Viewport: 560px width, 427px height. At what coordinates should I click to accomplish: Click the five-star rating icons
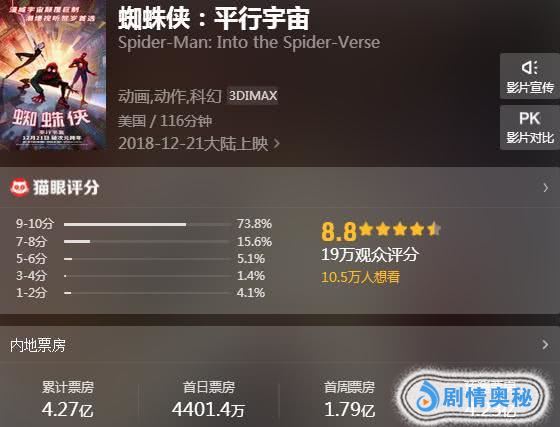400,230
